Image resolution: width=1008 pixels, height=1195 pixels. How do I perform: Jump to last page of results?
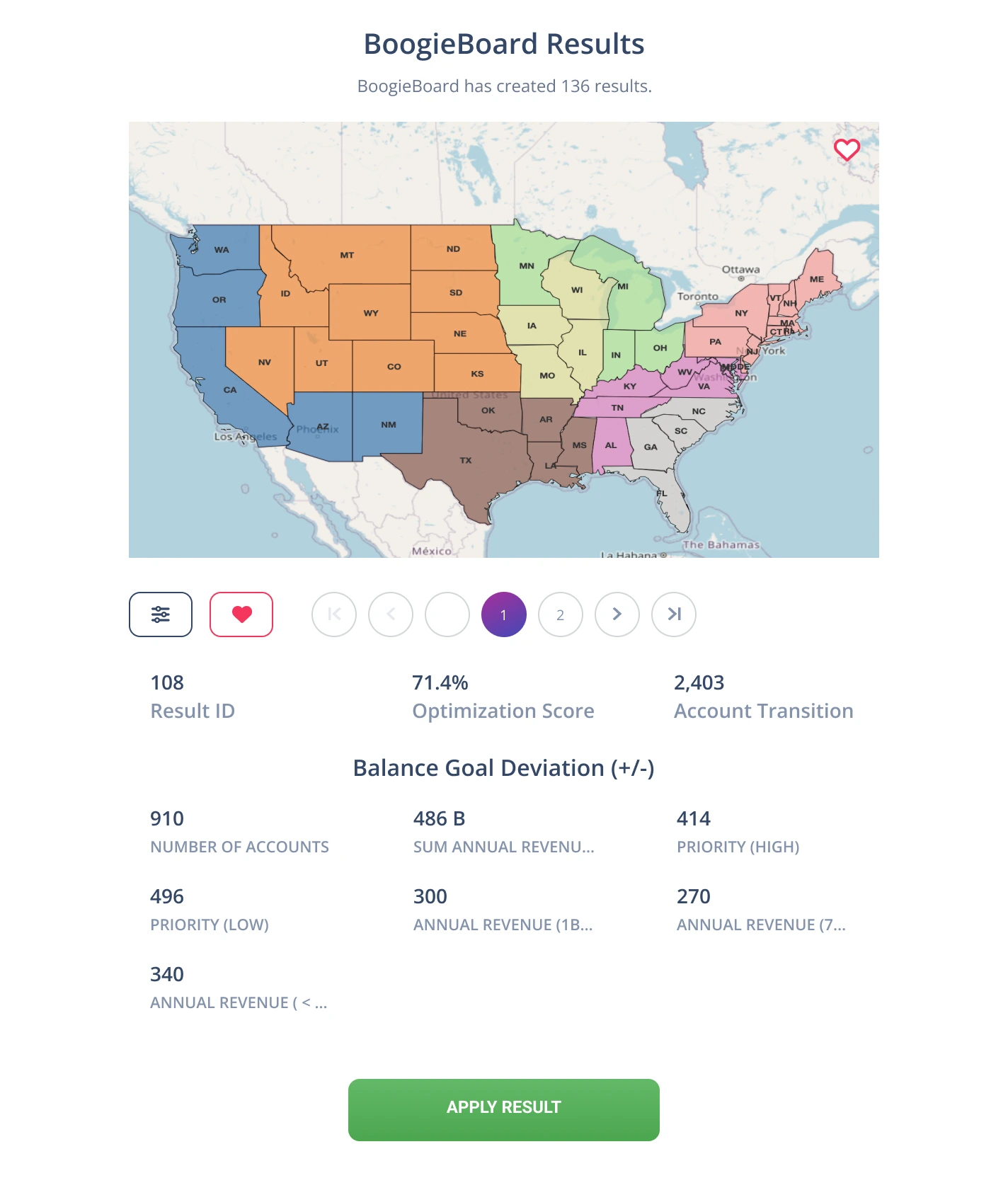coord(674,614)
